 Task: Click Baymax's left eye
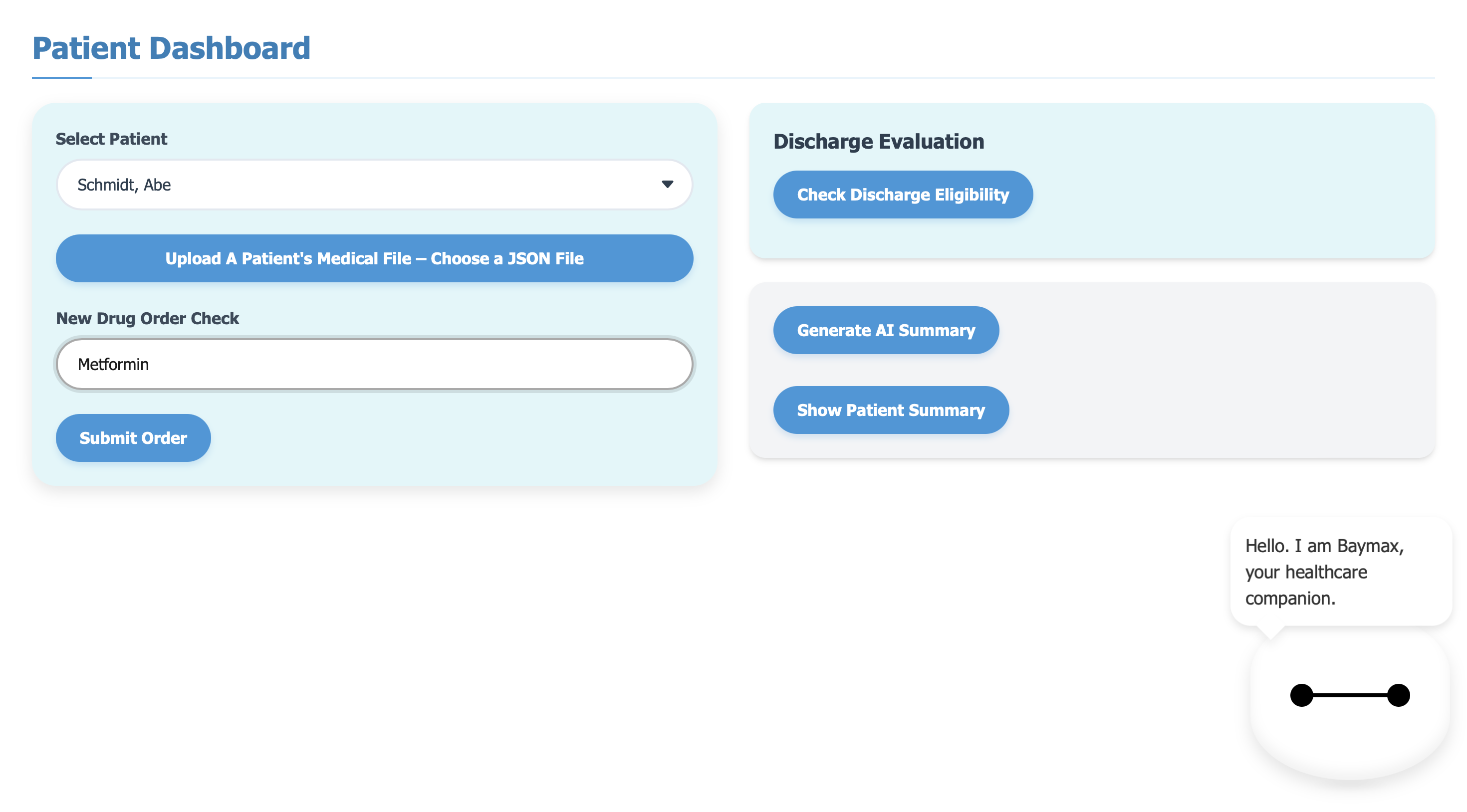click(1301, 695)
